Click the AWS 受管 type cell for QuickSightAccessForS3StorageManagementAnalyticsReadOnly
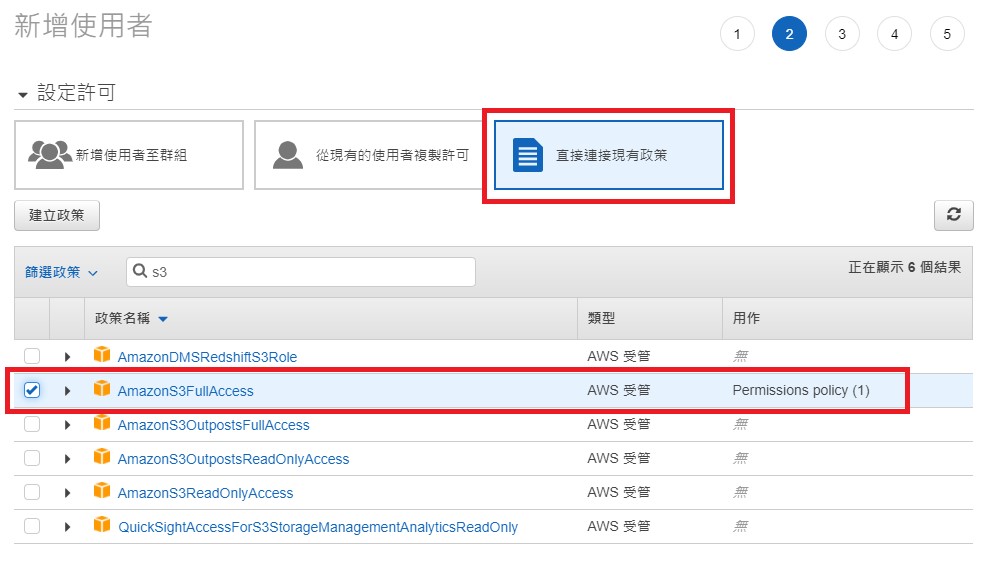The image size is (999, 581). (x=619, y=526)
